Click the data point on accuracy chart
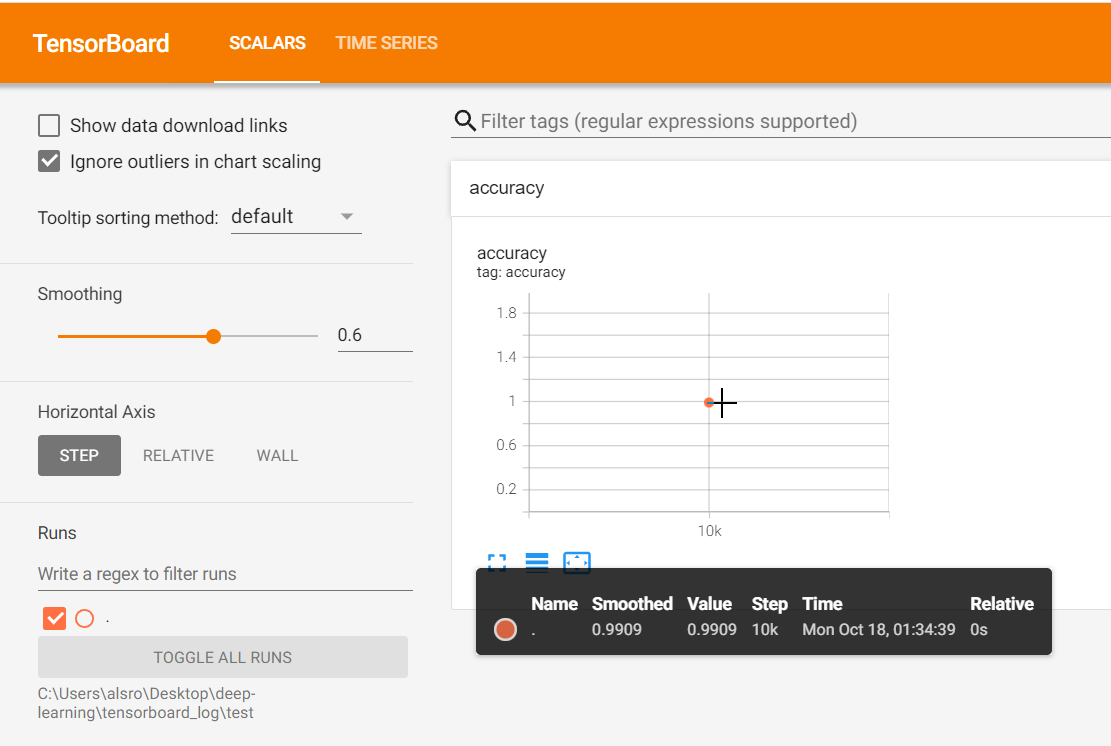This screenshot has height=746, width=1111. pos(709,402)
